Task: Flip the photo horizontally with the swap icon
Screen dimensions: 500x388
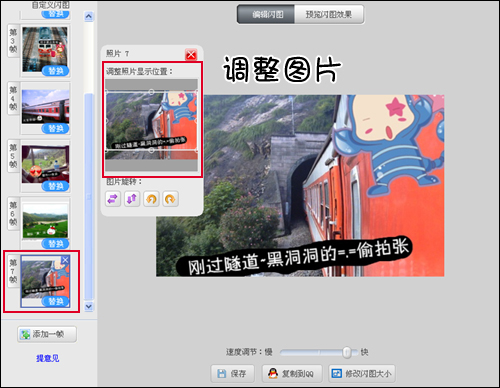Action: pos(113,199)
